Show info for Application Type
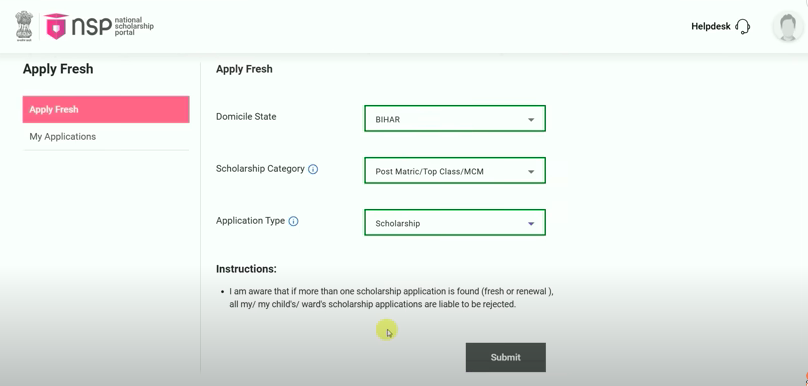Viewport: 808px width, 386px height. [293, 221]
